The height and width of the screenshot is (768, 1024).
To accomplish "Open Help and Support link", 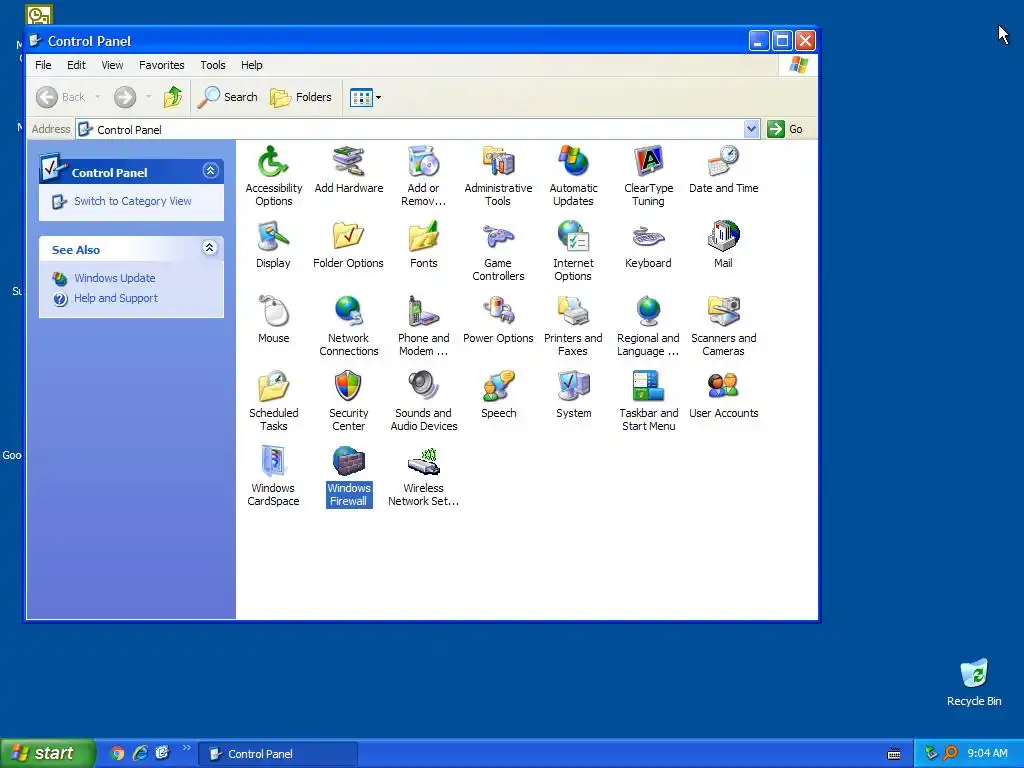I will (x=116, y=298).
